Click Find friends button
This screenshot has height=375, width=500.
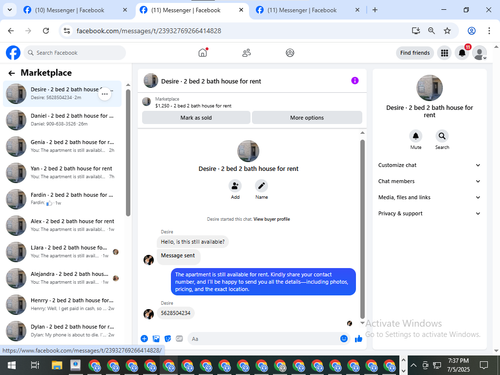click(415, 53)
